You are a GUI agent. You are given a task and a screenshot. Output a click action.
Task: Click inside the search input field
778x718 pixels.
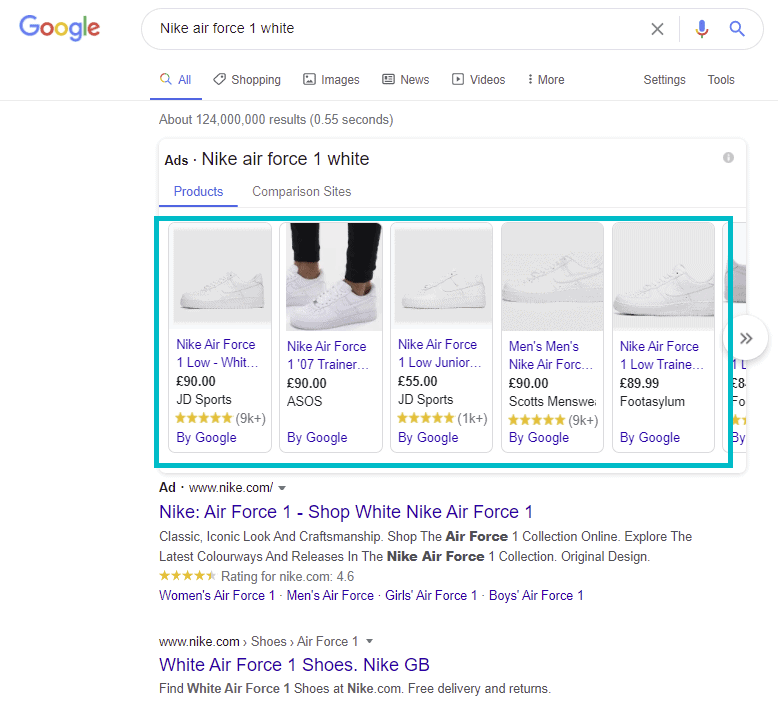point(400,29)
